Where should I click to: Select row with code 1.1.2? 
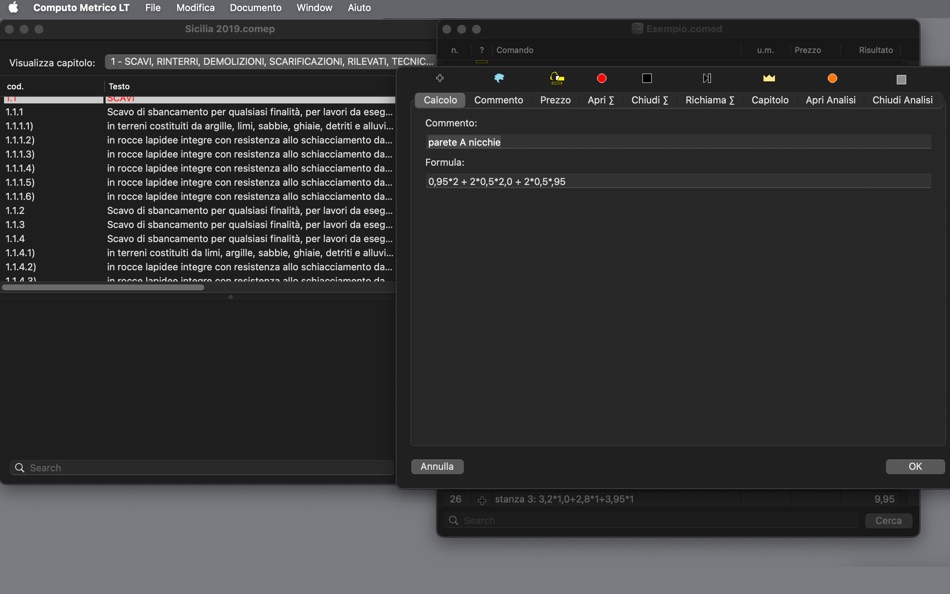[x=198, y=210]
